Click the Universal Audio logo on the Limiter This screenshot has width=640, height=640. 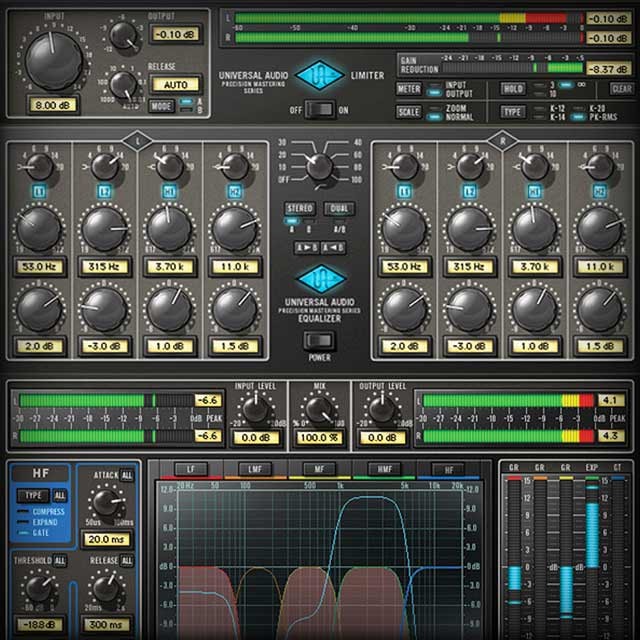click(319, 76)
